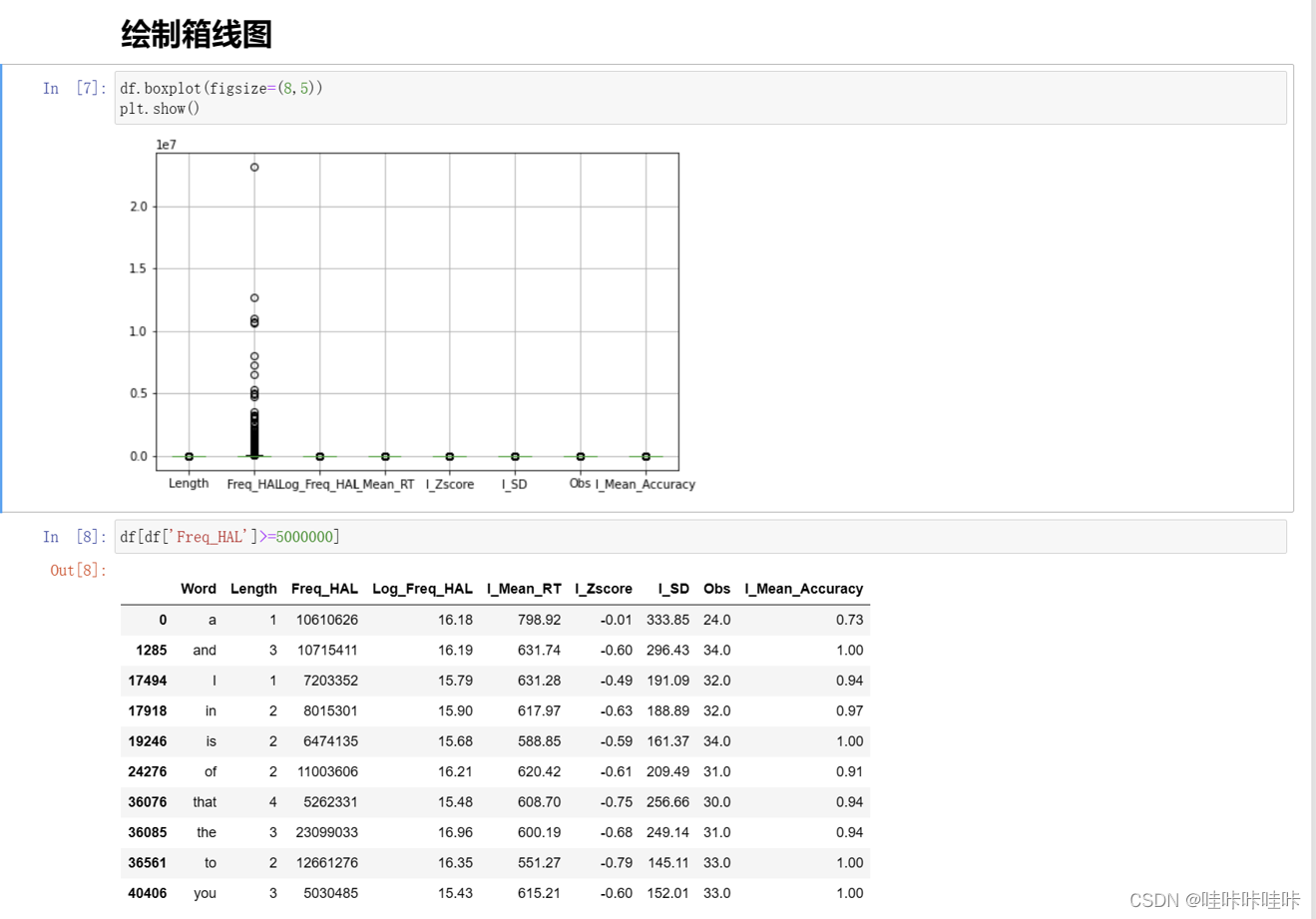
Task: Click I_Mean_RT value 798.92
Action: coord(540,620)
